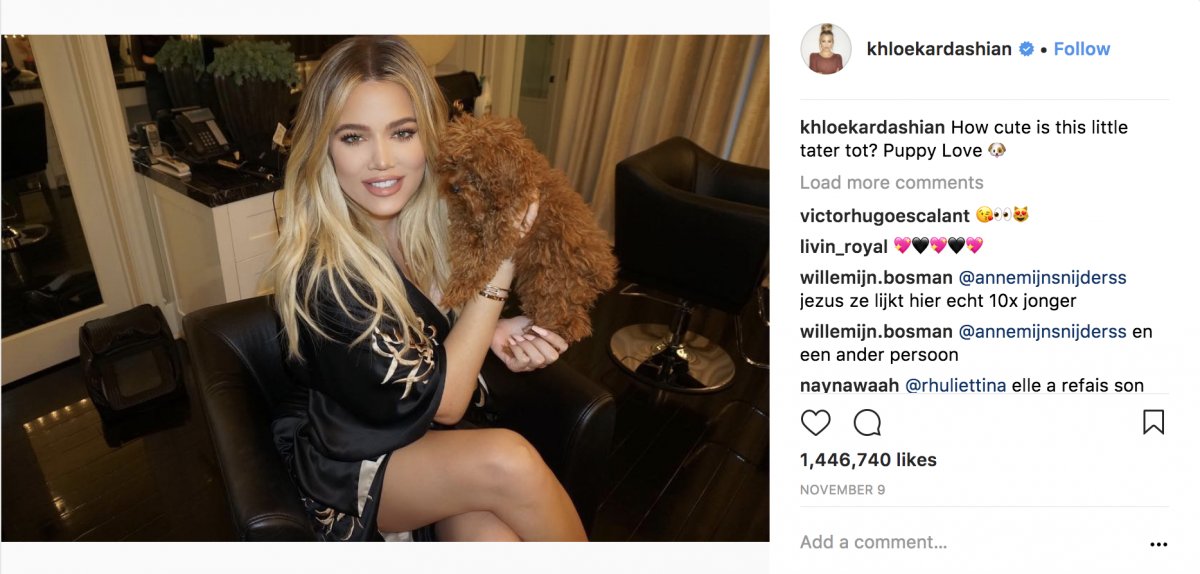Open the three-dots more options menu
Viewport: 1200px width, 574px height.
click(x=1158, y=545)
